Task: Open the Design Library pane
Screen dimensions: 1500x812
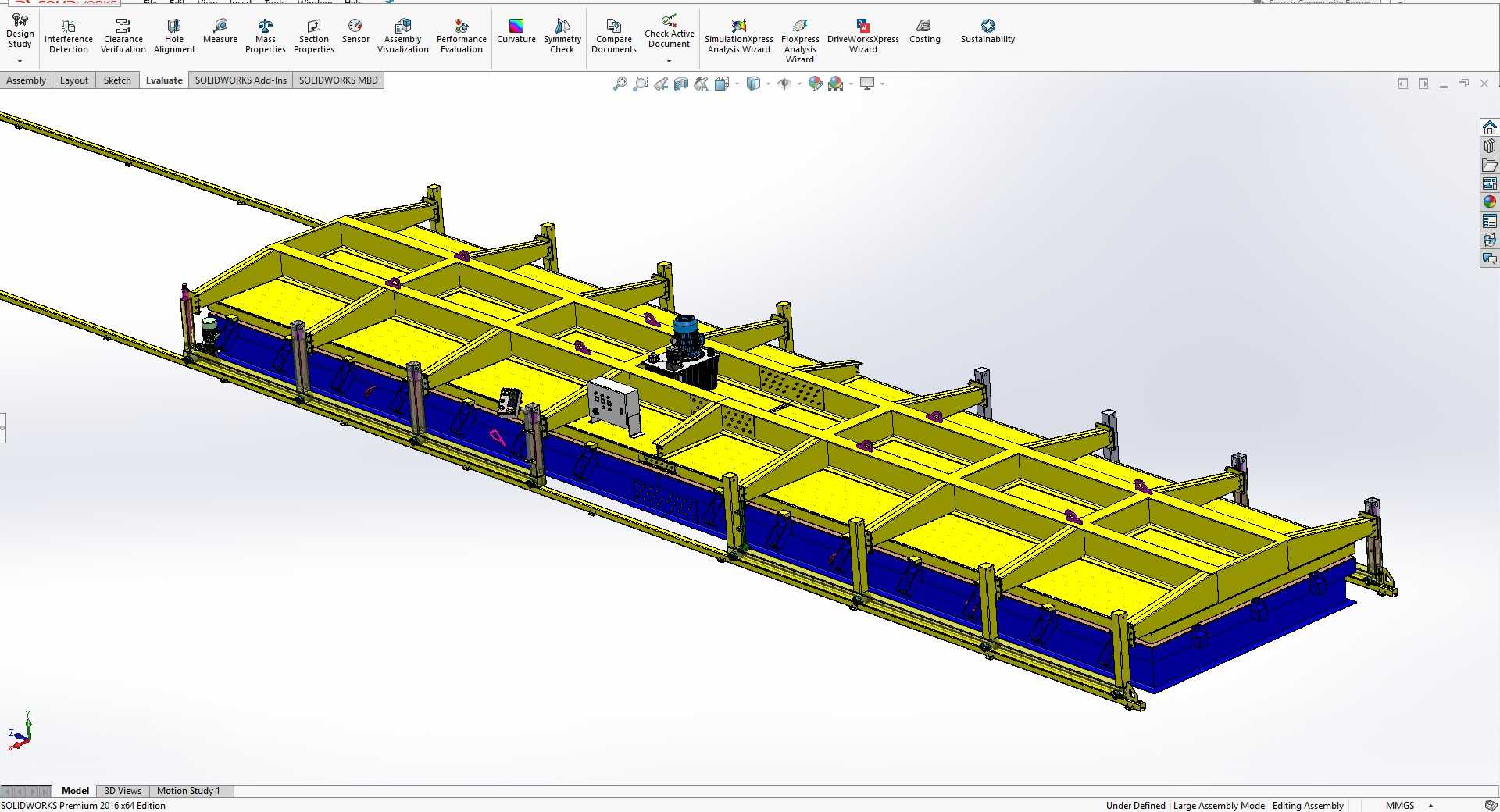Action: pyautogui.click(x=1490, y=146)
